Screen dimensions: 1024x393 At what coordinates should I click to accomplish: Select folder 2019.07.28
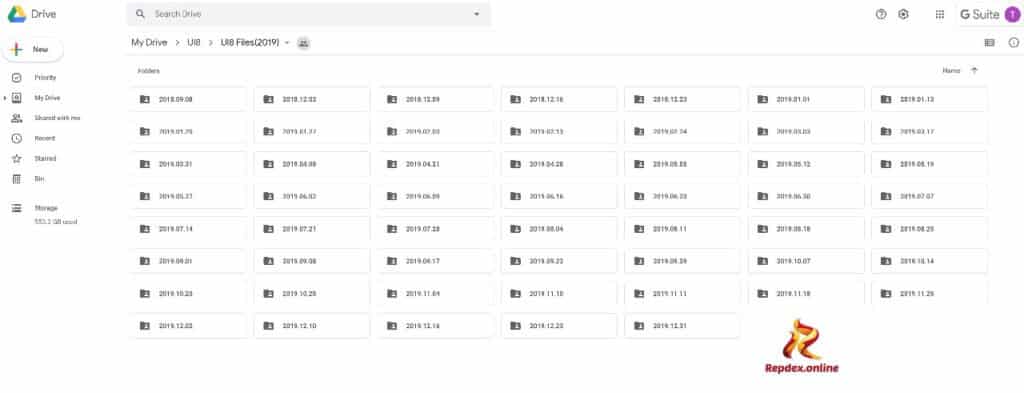(x=435, y=229)
